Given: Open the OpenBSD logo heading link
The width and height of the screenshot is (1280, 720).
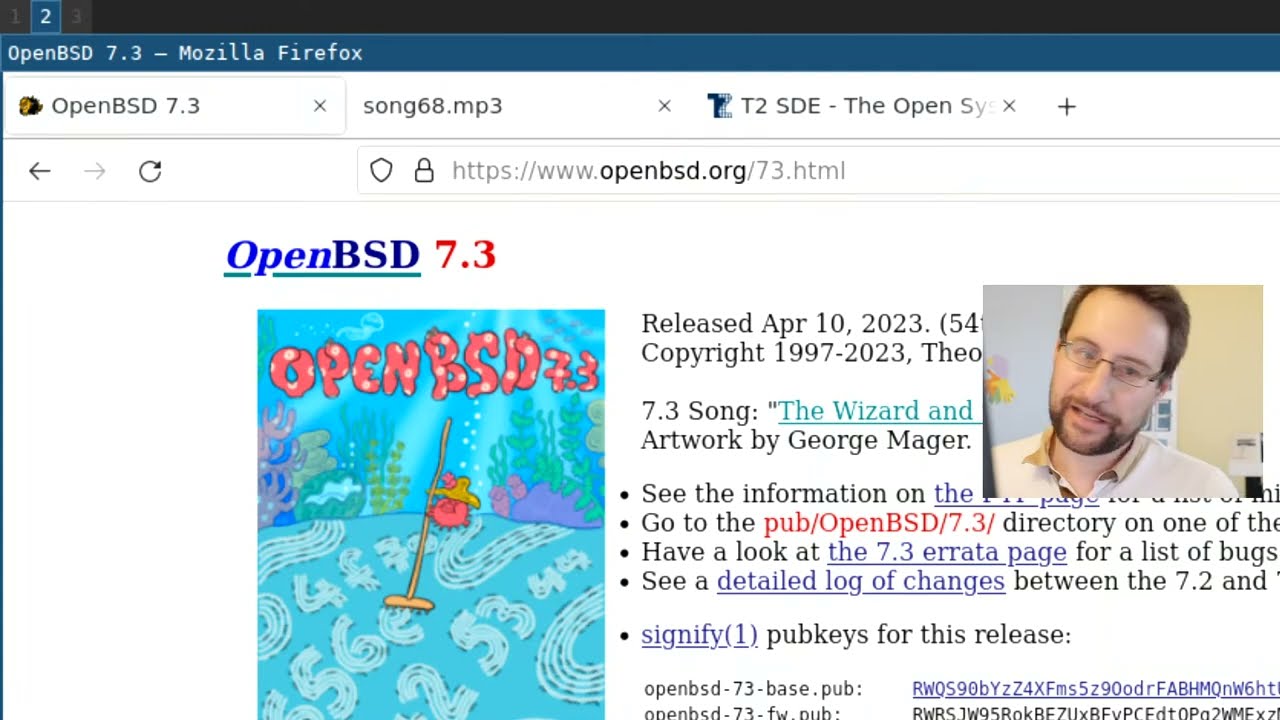Looking at the screenshot, I should tap(323, 255).
